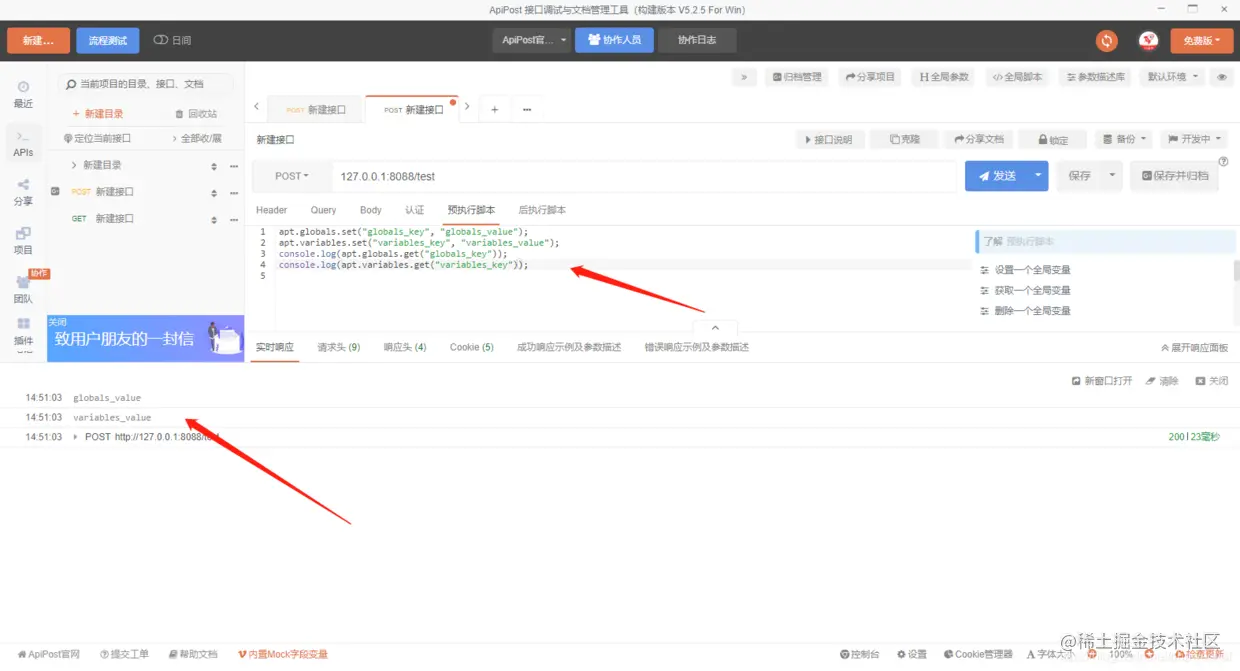Select the APIs sidebar icon

pyautogui.click(x=23, y=143)
